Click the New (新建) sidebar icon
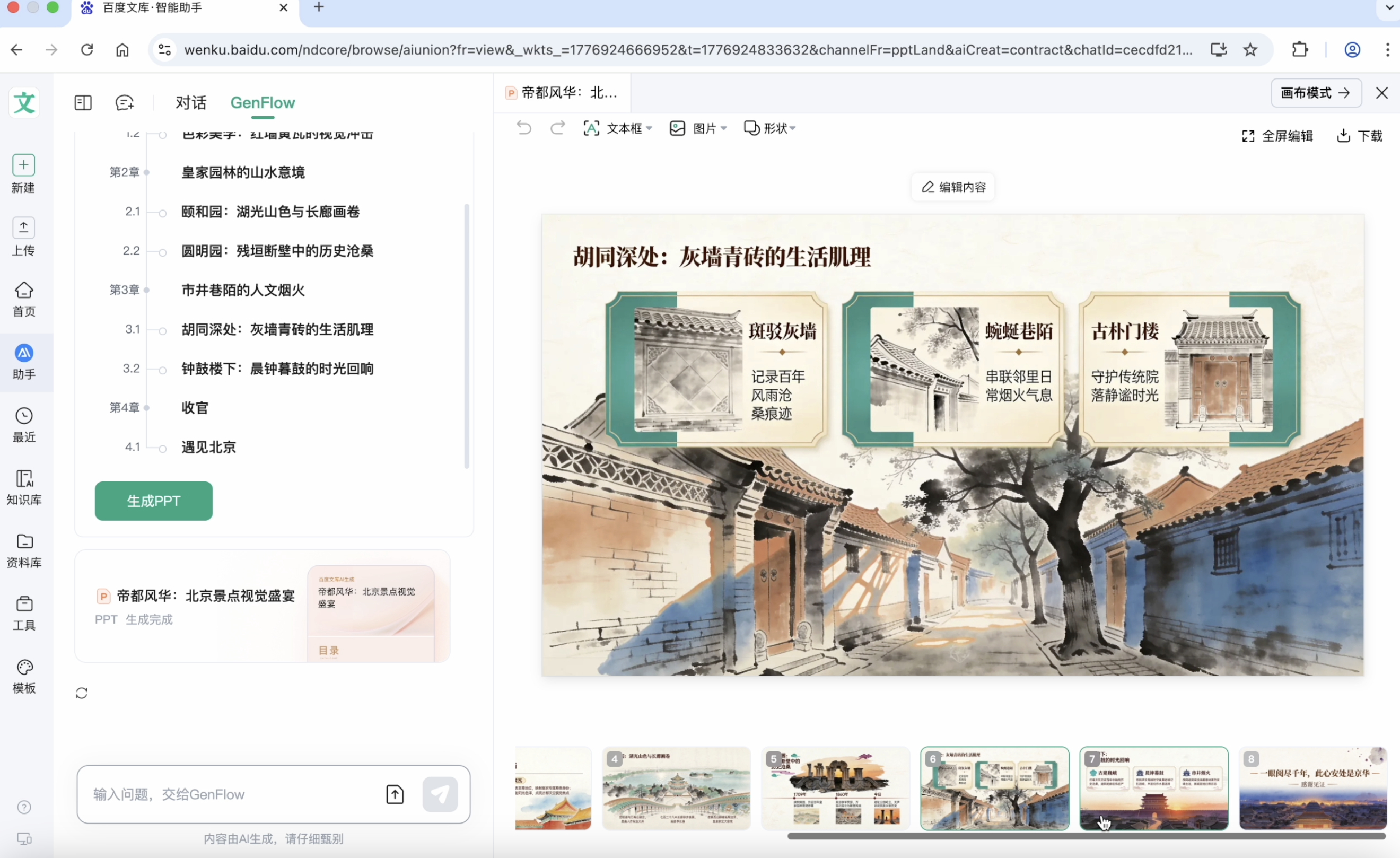 (x=23, y=165)
